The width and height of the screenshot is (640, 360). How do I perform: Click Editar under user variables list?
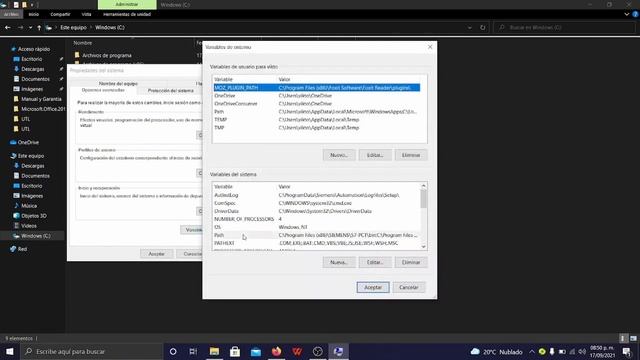[375, 155]
